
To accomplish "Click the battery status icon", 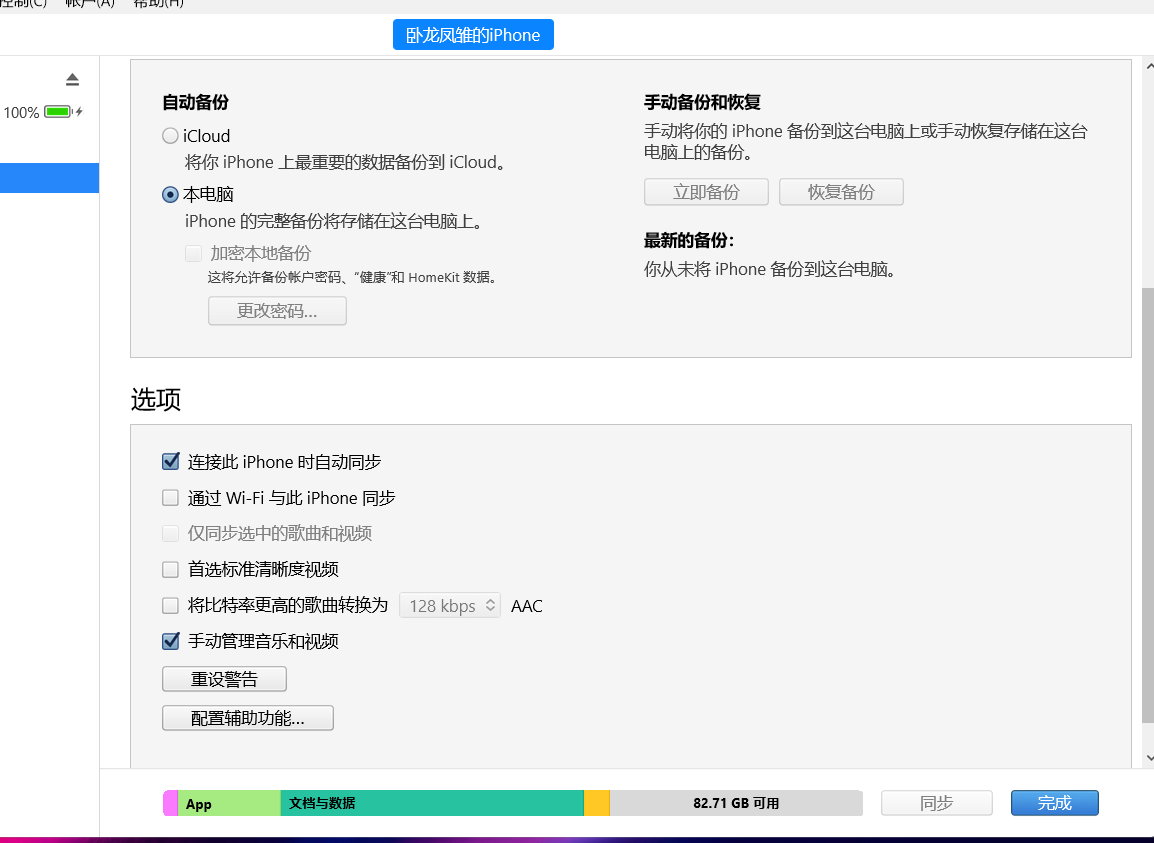I will (x=58, y=112).
